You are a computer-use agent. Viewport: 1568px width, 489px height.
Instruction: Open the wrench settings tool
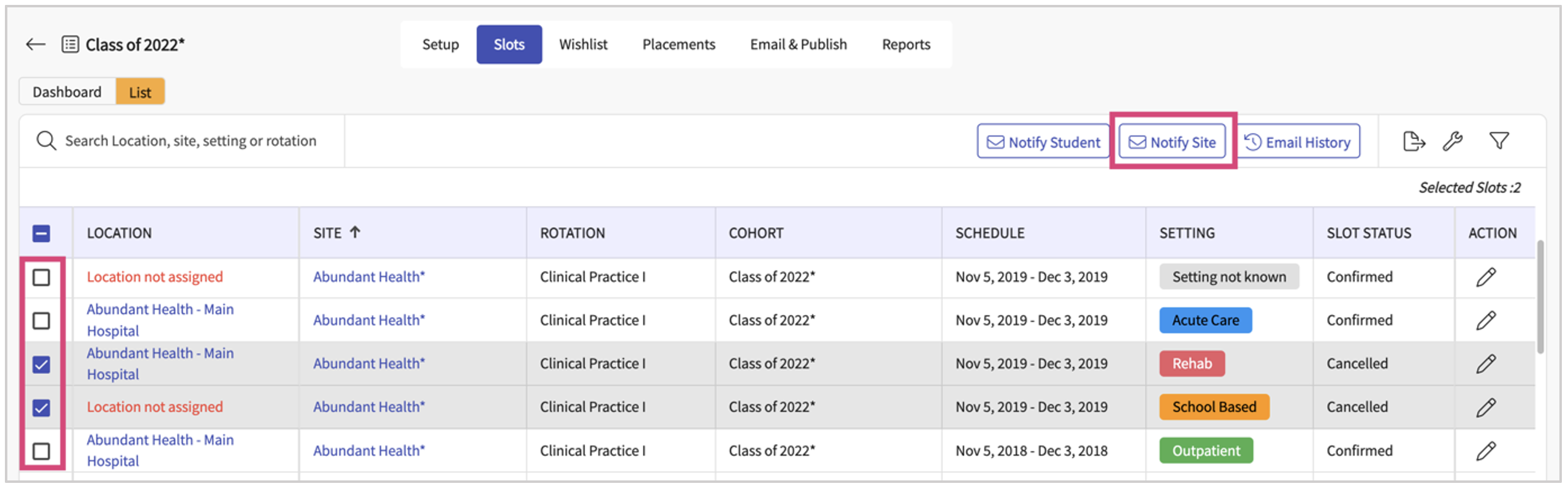(1453, 142)
